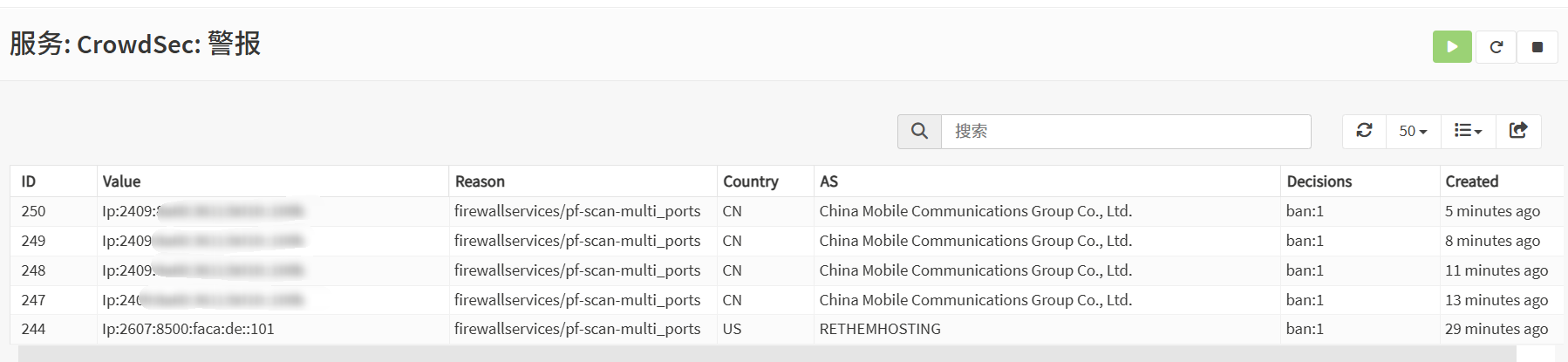The width and height of the screenshot is (1568, 362).
Task: Export the alerts table data
Action: click(1518, 131)
